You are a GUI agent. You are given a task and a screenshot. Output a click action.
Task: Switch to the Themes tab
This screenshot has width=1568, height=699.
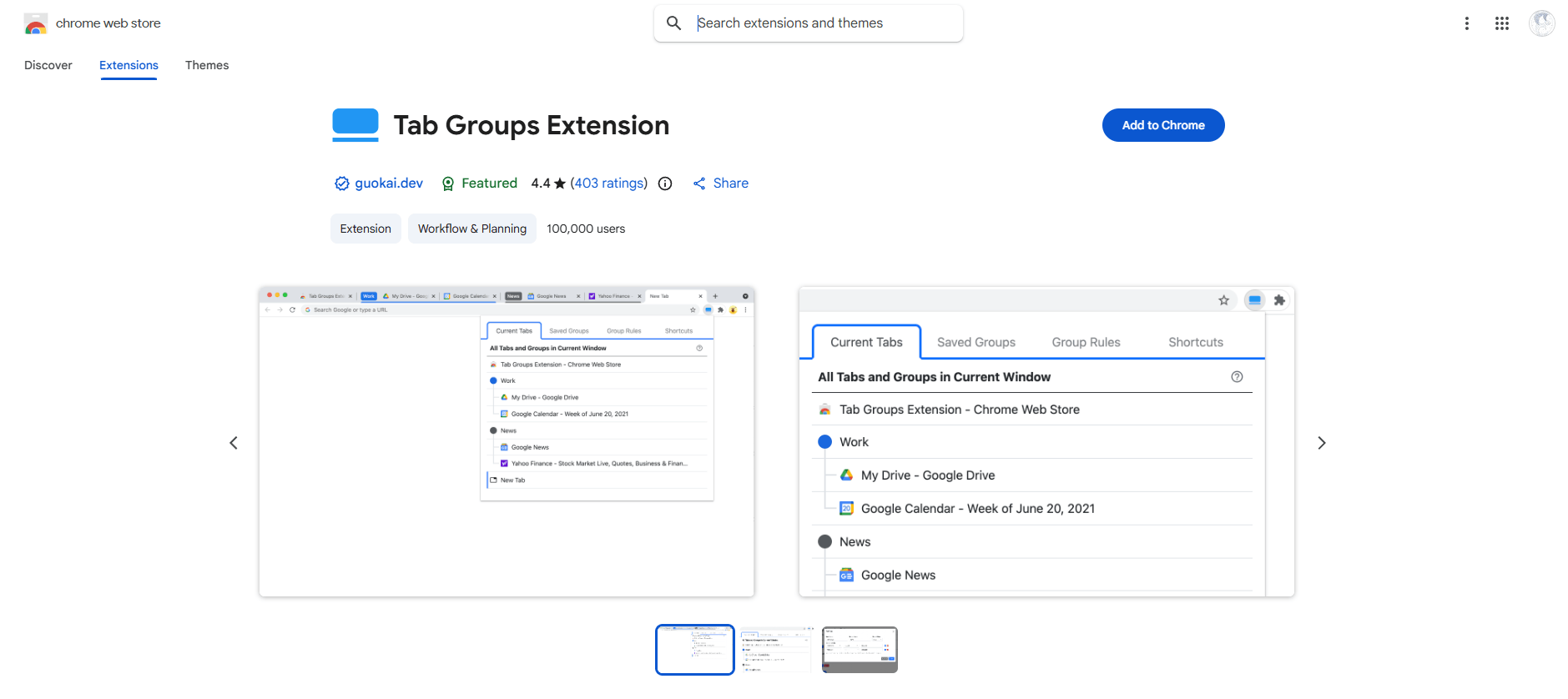point(207,65)
